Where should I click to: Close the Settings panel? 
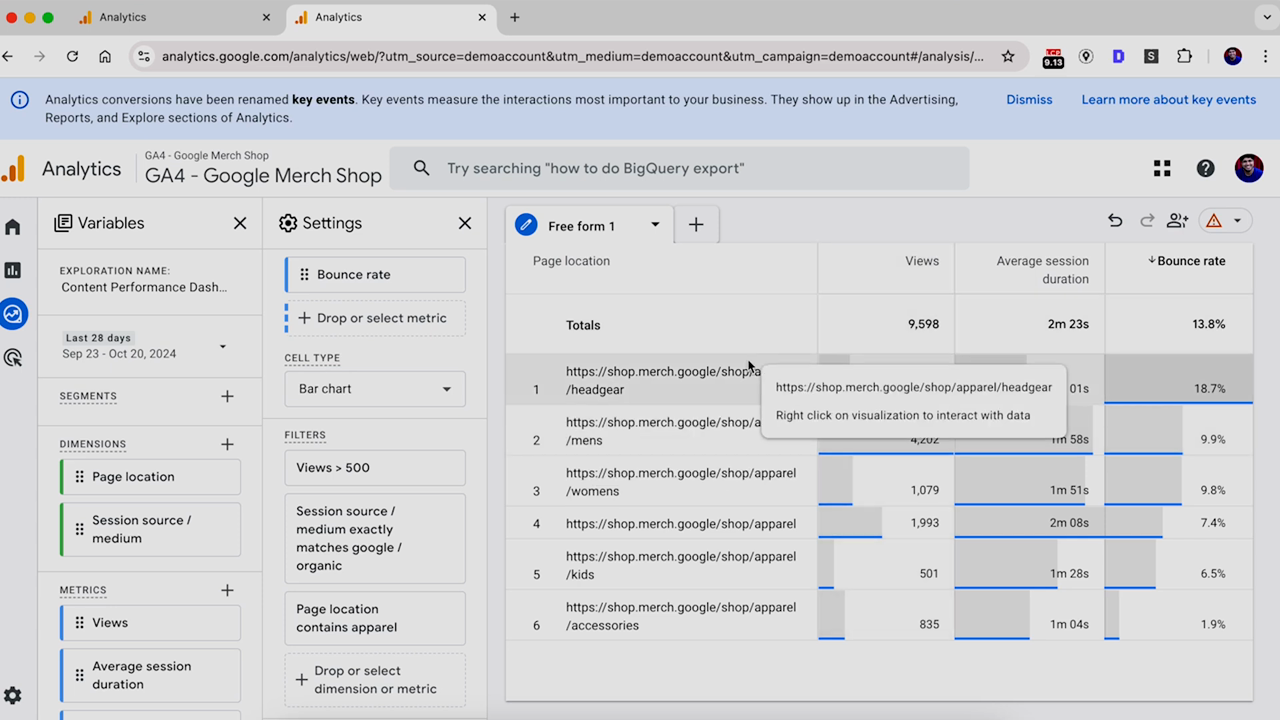(465, 223)
